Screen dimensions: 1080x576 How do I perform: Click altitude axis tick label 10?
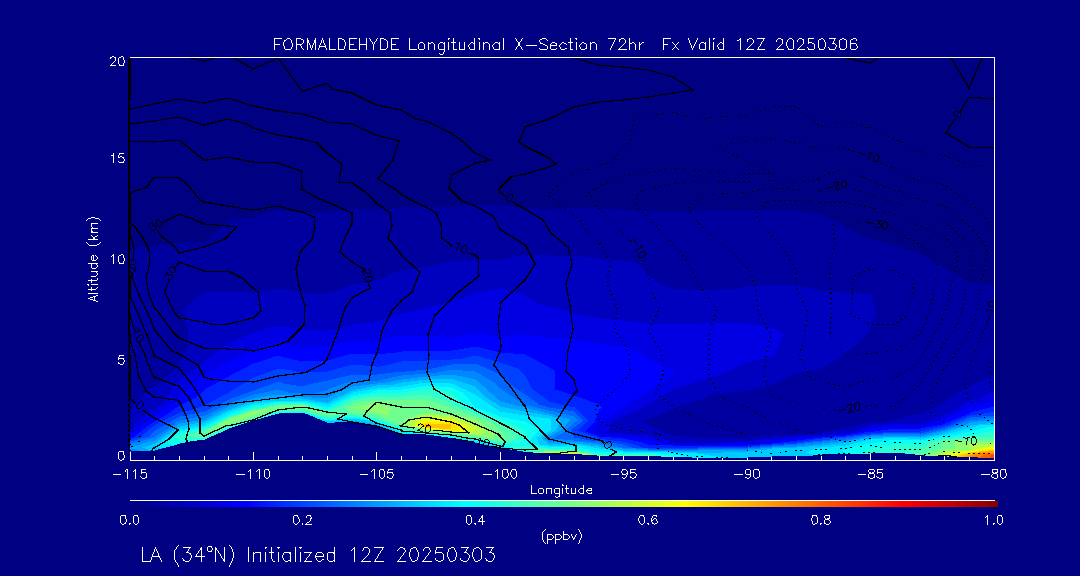(x=116, y=259)
